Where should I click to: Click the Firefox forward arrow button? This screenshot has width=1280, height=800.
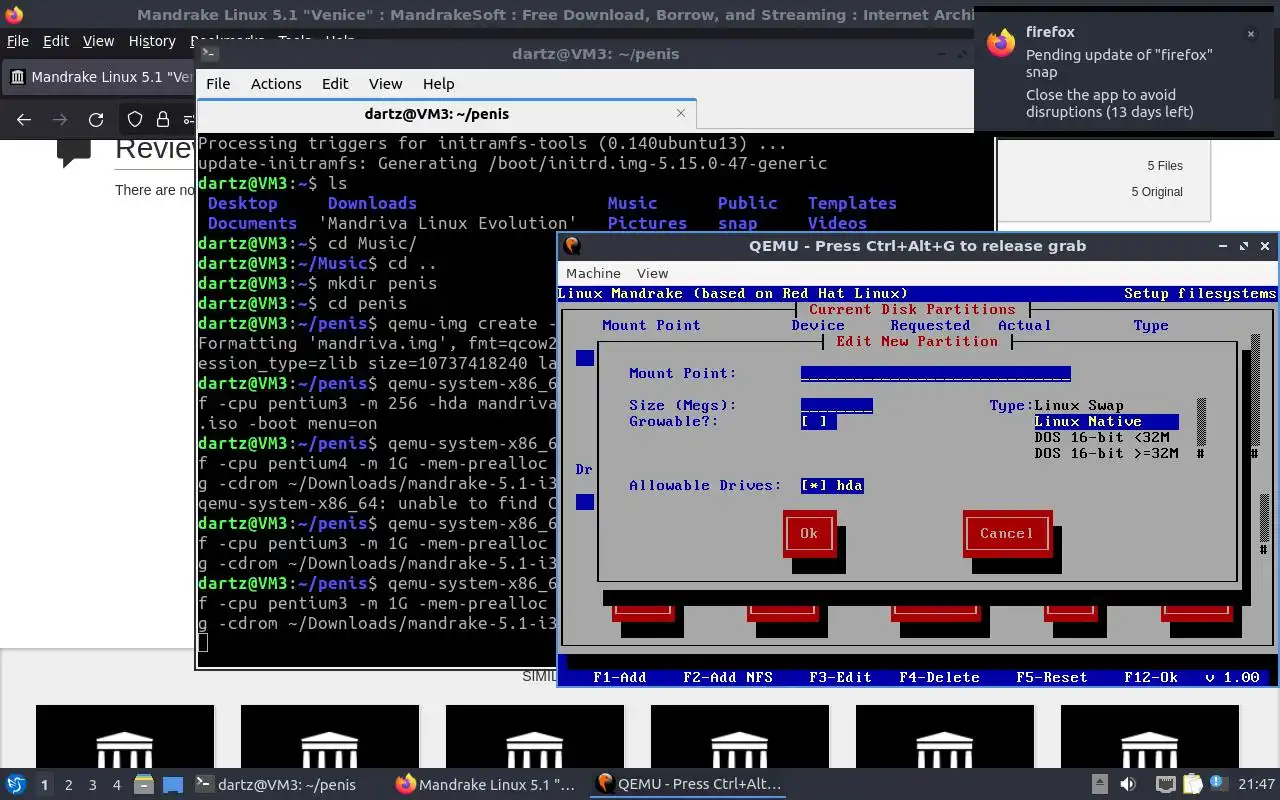click(x=60, y=120)
